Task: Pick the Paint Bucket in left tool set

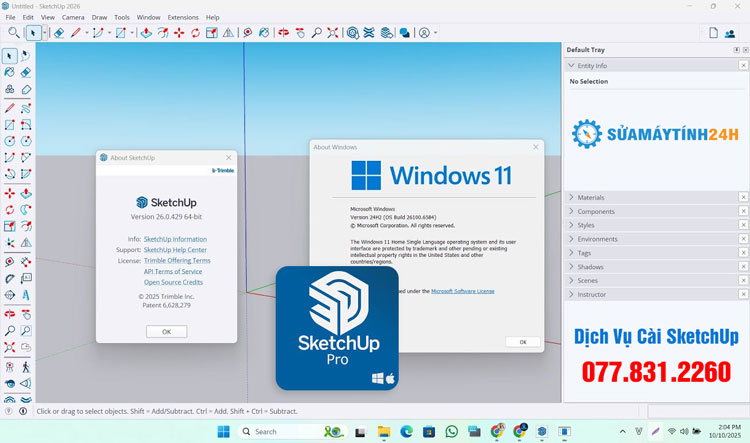Action: point(10,72)
